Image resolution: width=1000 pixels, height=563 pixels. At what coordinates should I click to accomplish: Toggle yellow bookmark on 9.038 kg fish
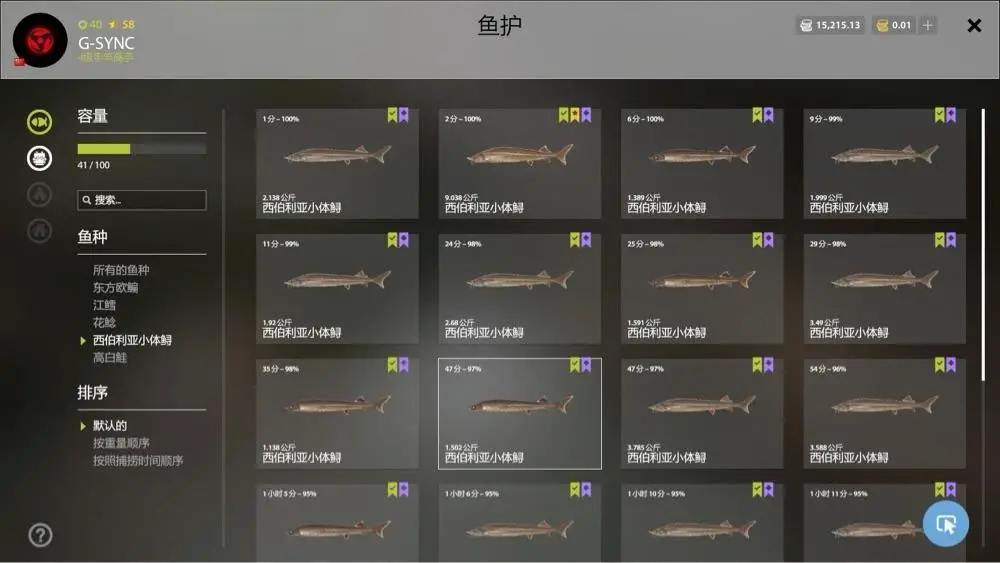575,115
